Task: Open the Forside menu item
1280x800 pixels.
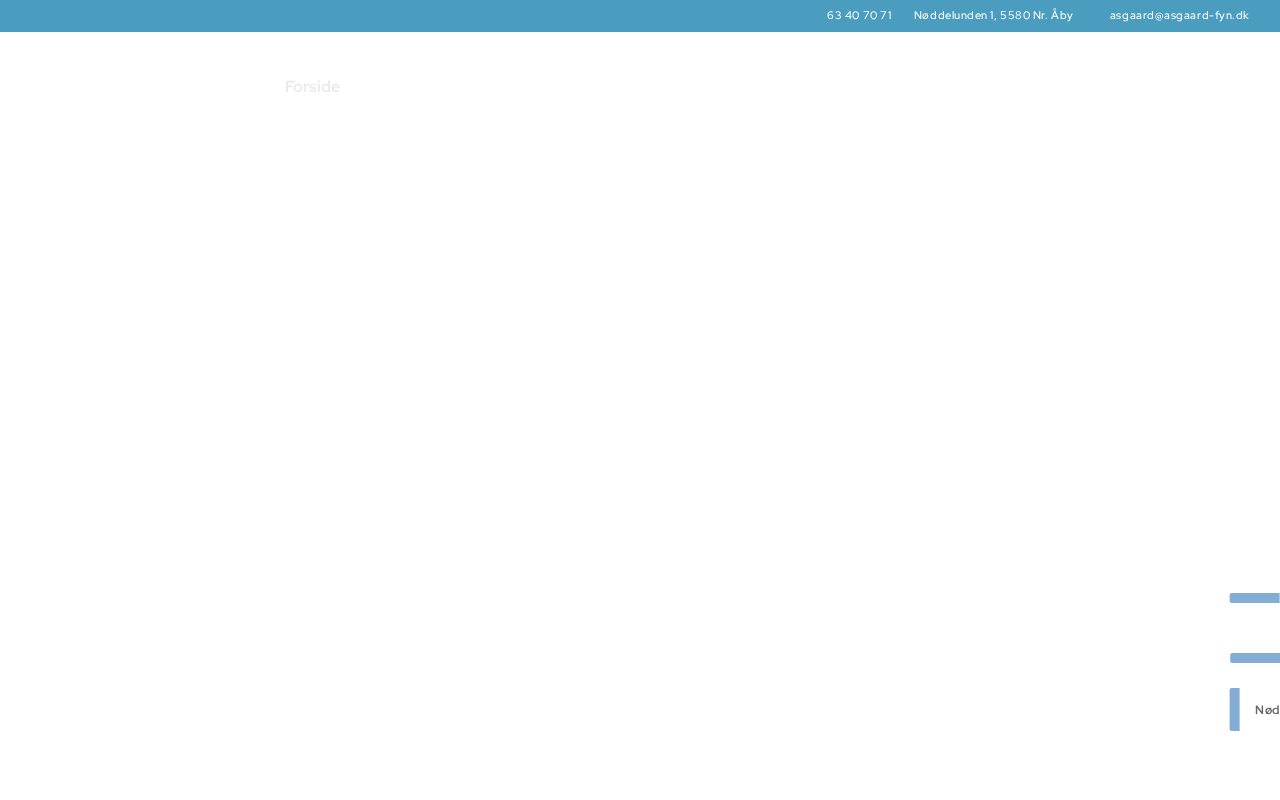Action: click(x=312, y=87)
